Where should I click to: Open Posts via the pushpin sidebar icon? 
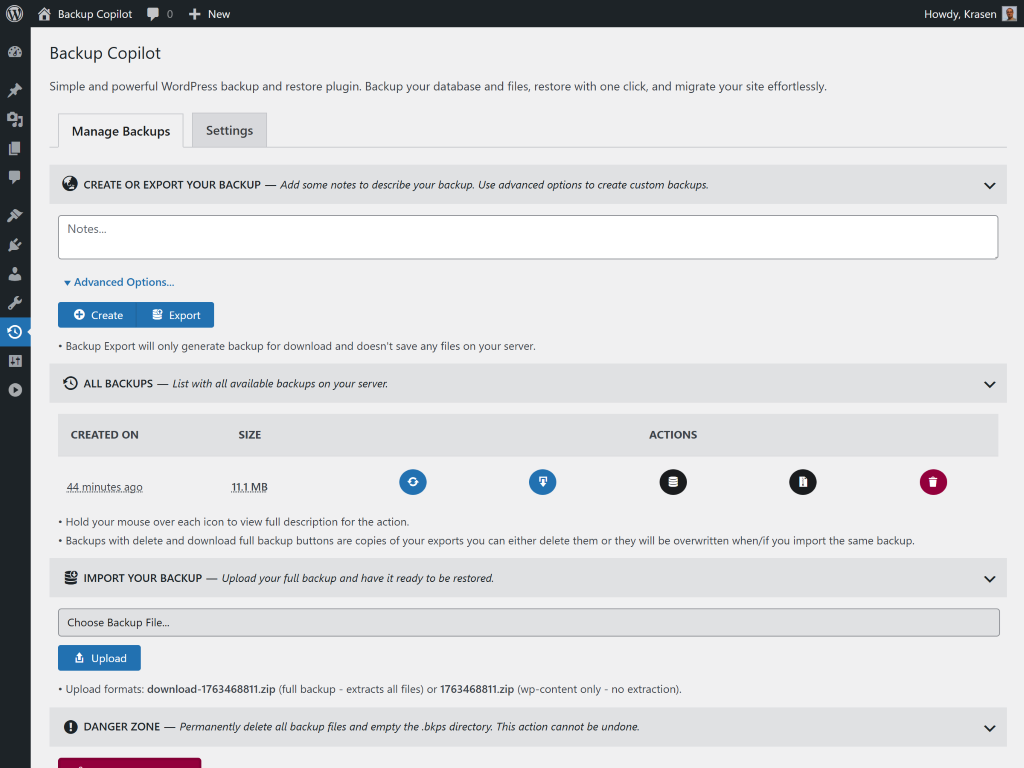14,90
